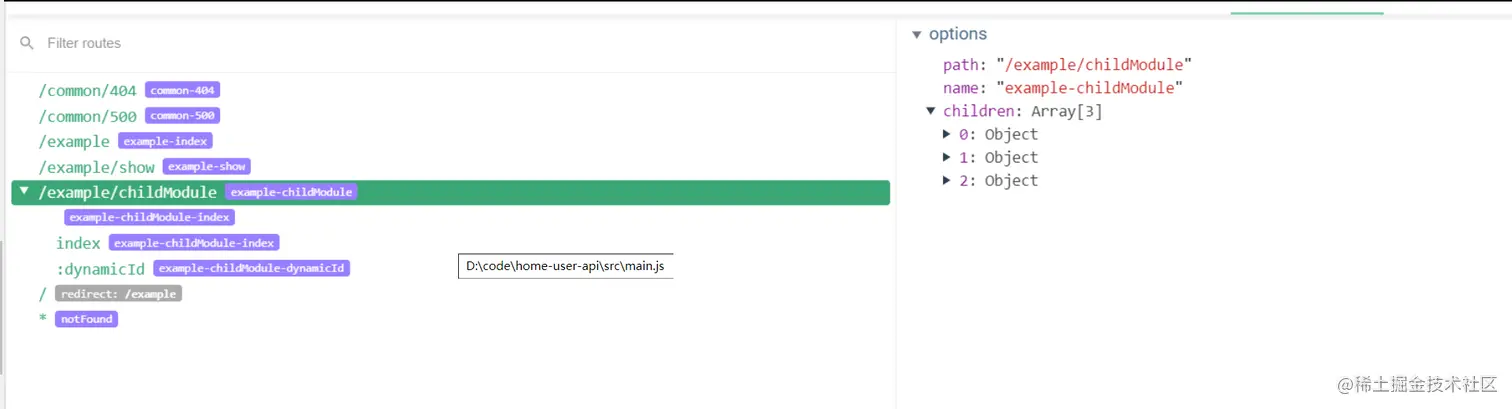Click the name value "example-childModule"
1512x409 pixels.
(1089, 88)
